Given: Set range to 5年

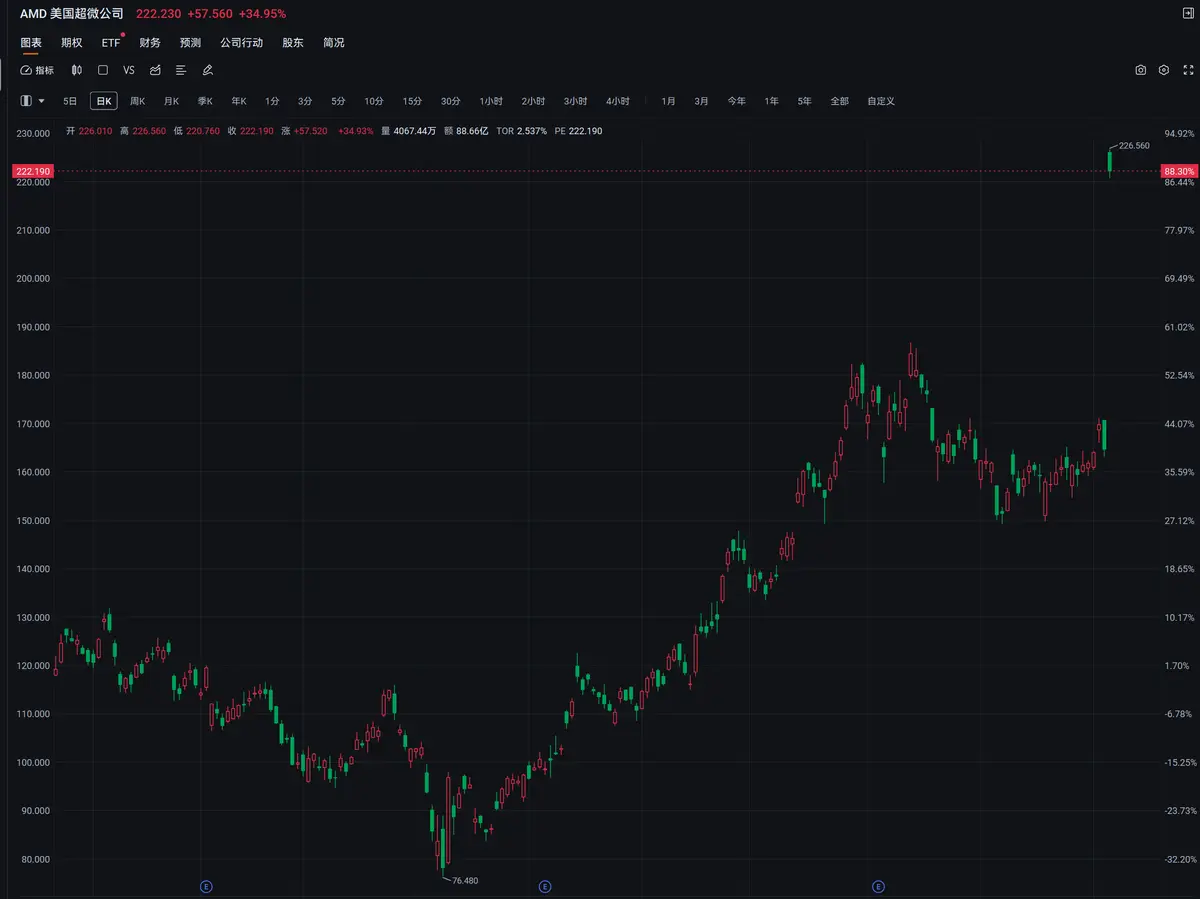Looking at the screenshot, I should [x=805, y=101].
